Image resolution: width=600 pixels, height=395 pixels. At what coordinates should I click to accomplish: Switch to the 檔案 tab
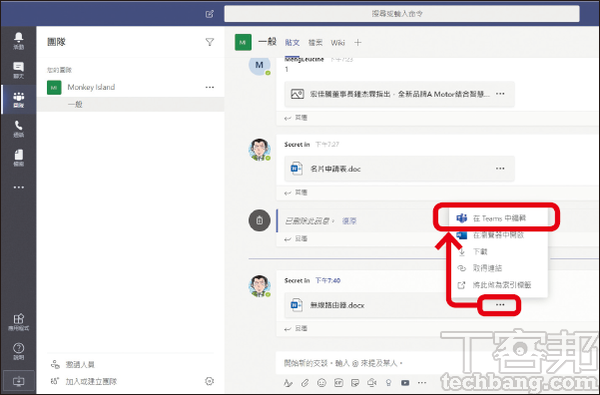(x=315, y=42)
